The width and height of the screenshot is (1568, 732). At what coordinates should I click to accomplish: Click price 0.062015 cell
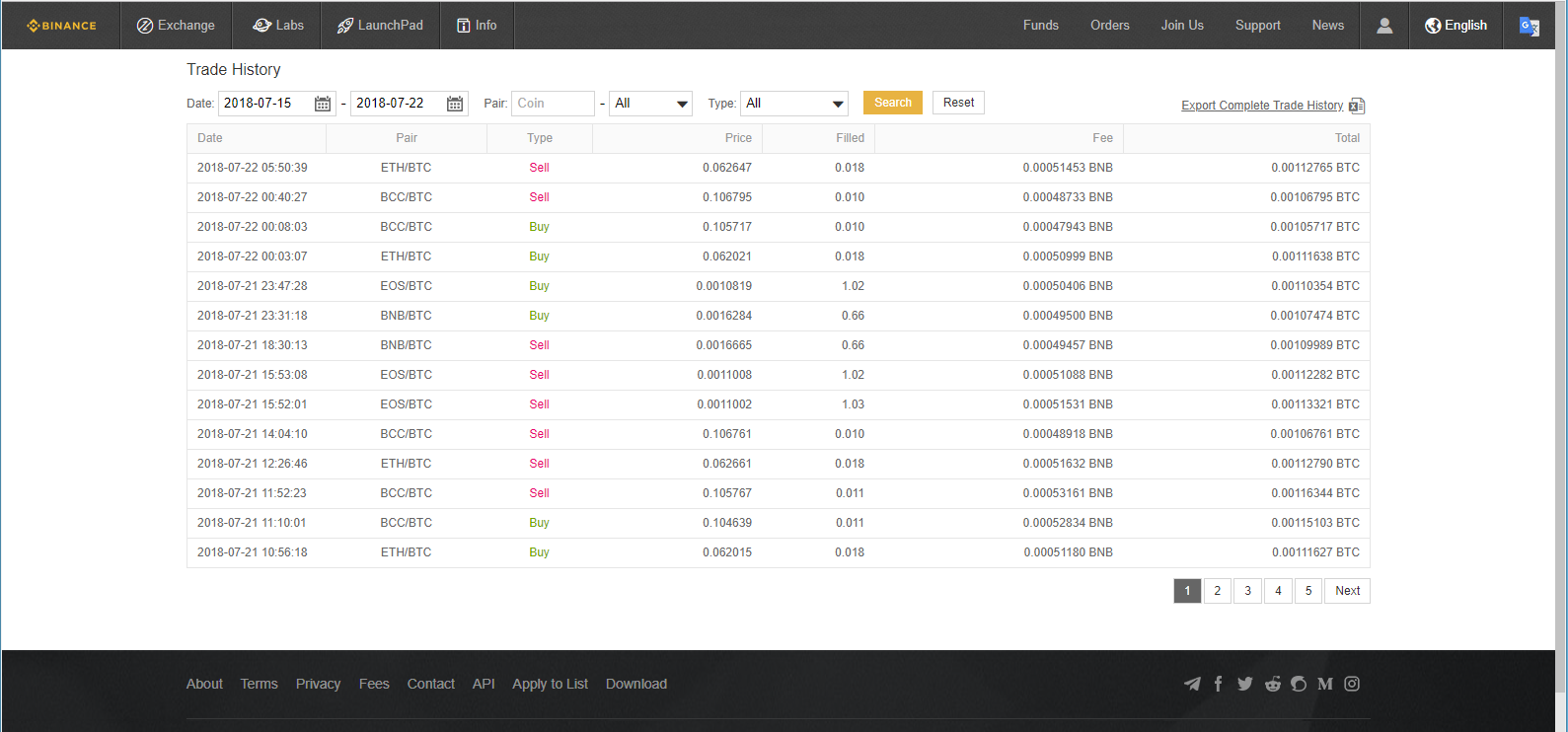point(727,552)
